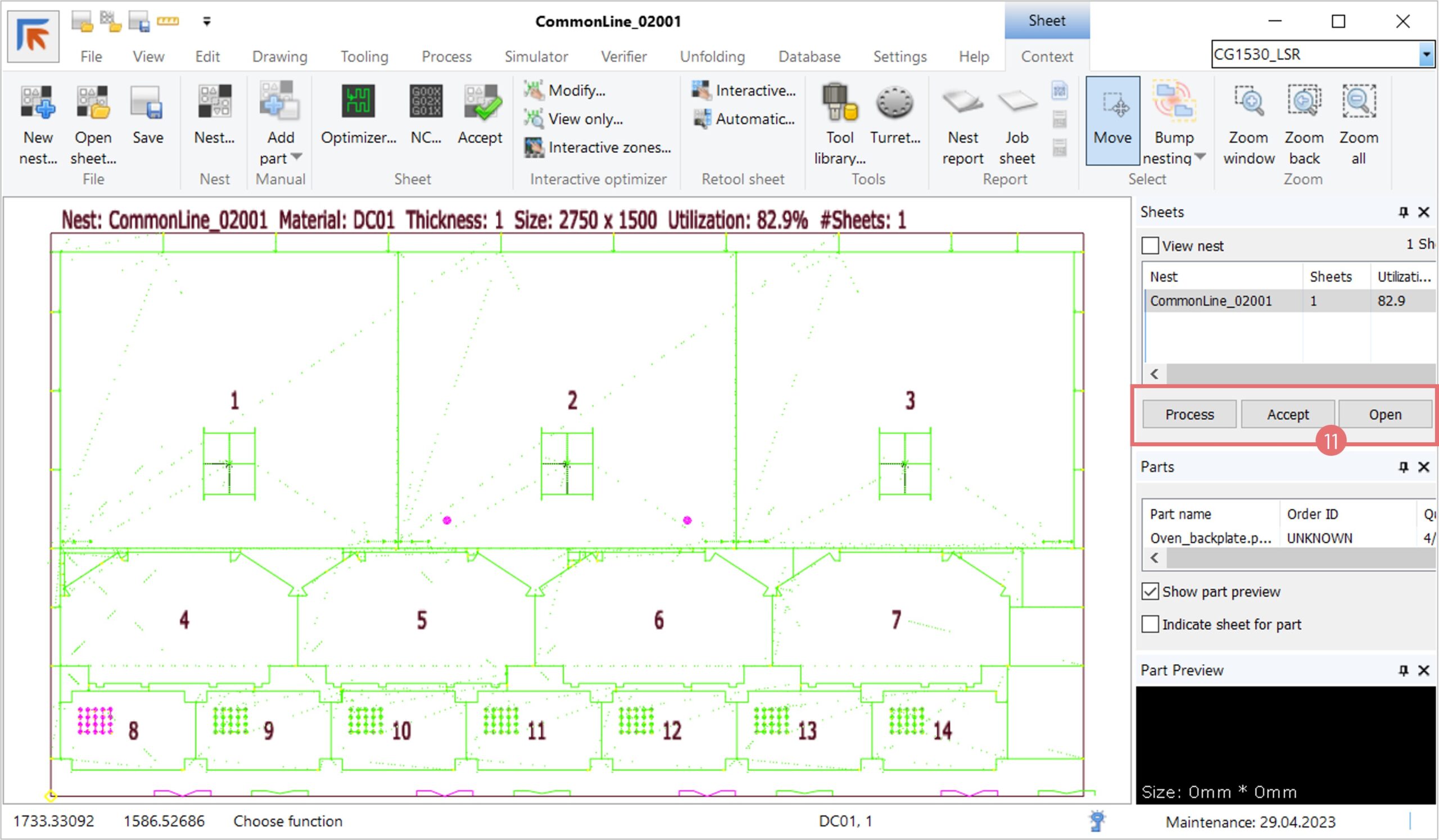Screen dimensions: 1439x840
Task: Open the Turret configuration icon
Action: point(895,103)
